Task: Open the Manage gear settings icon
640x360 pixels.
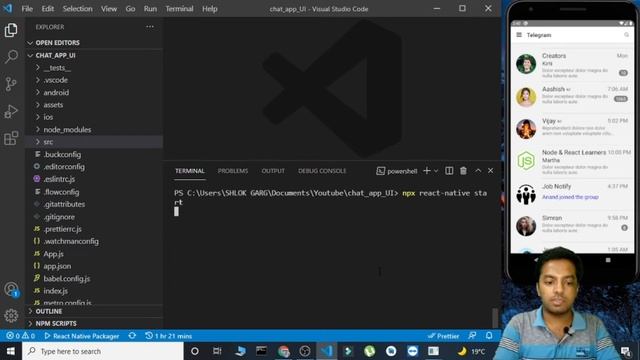Action: (11, 316)
